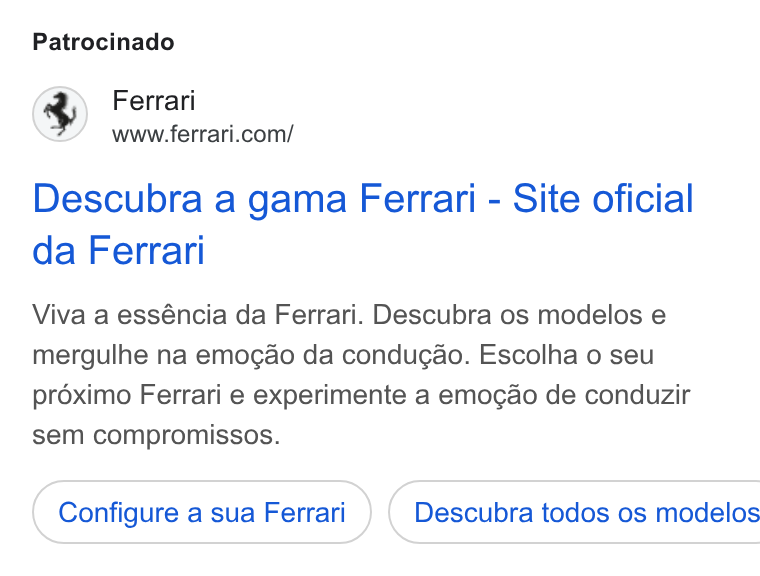Open the 'Descubra a gama Ferrari' headline link
Viewport: 760px width, 576px height.
[x=363, y=224]
